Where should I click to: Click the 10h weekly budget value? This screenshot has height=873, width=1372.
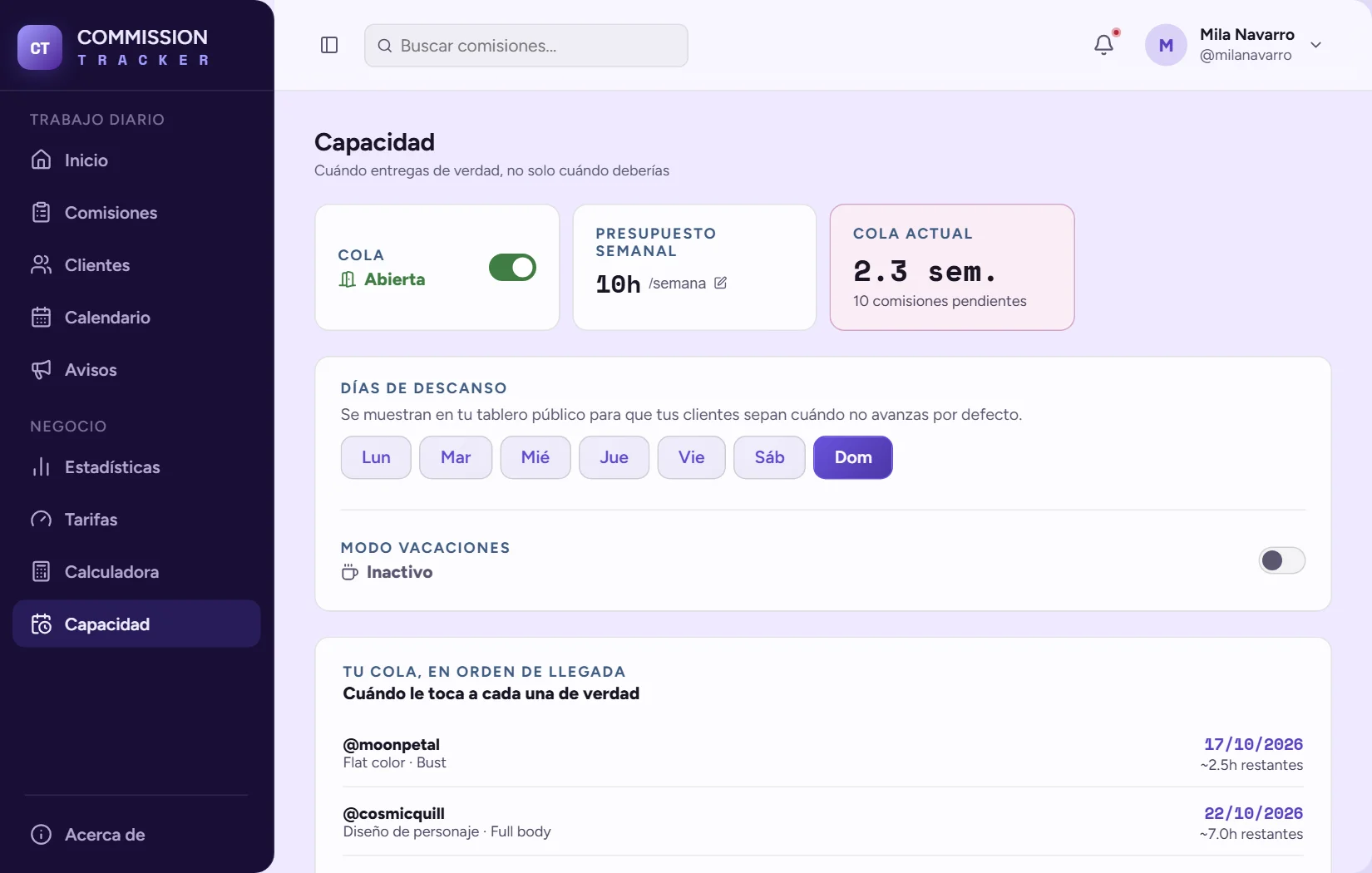point(618,284)
